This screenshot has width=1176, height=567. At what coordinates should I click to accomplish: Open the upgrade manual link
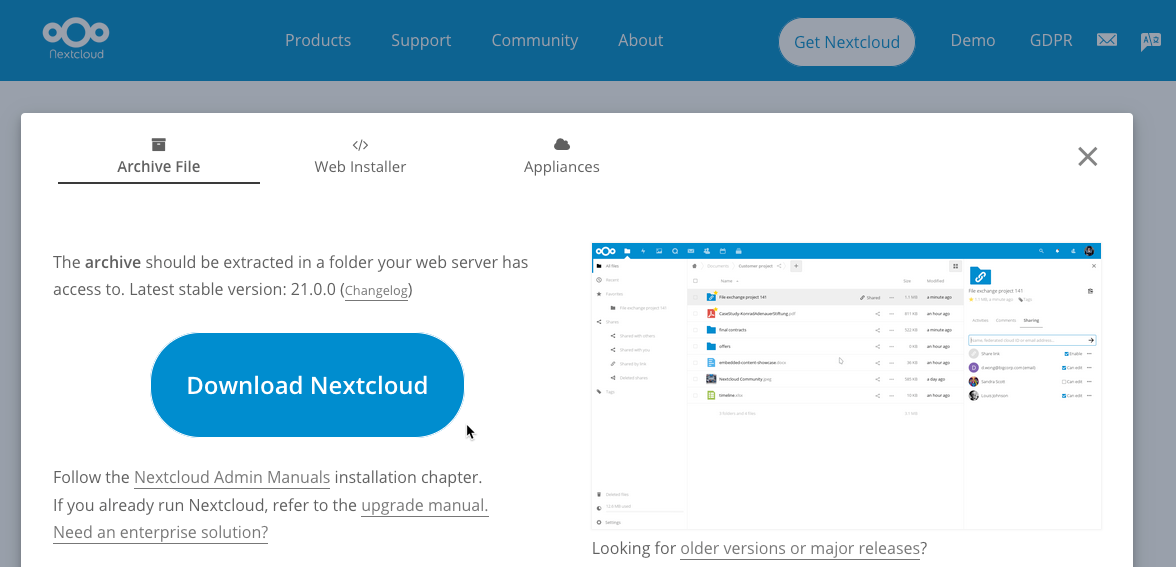click(x=424, y=506)
